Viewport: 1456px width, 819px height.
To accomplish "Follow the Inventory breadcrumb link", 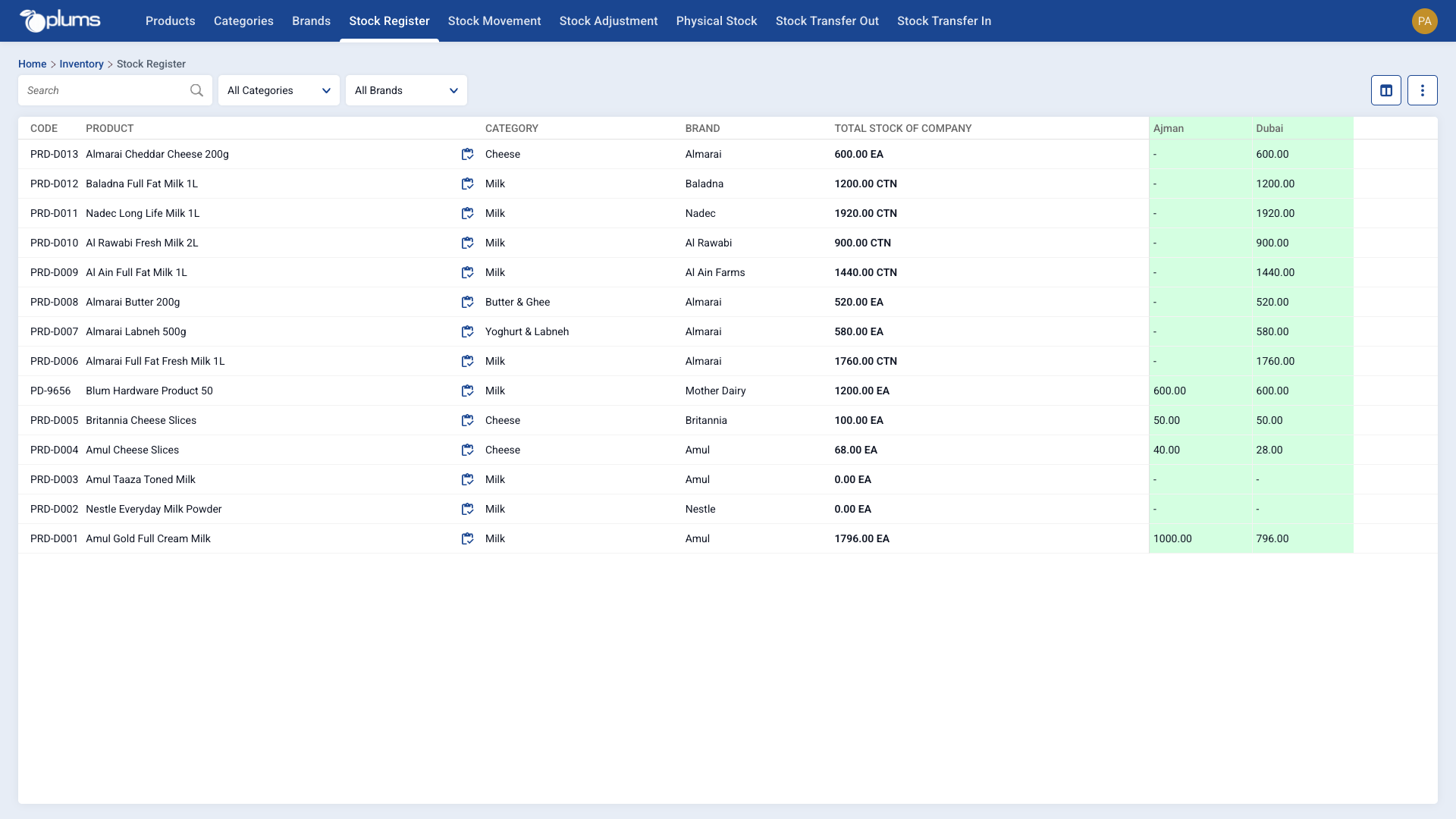I will click(81, 64).
